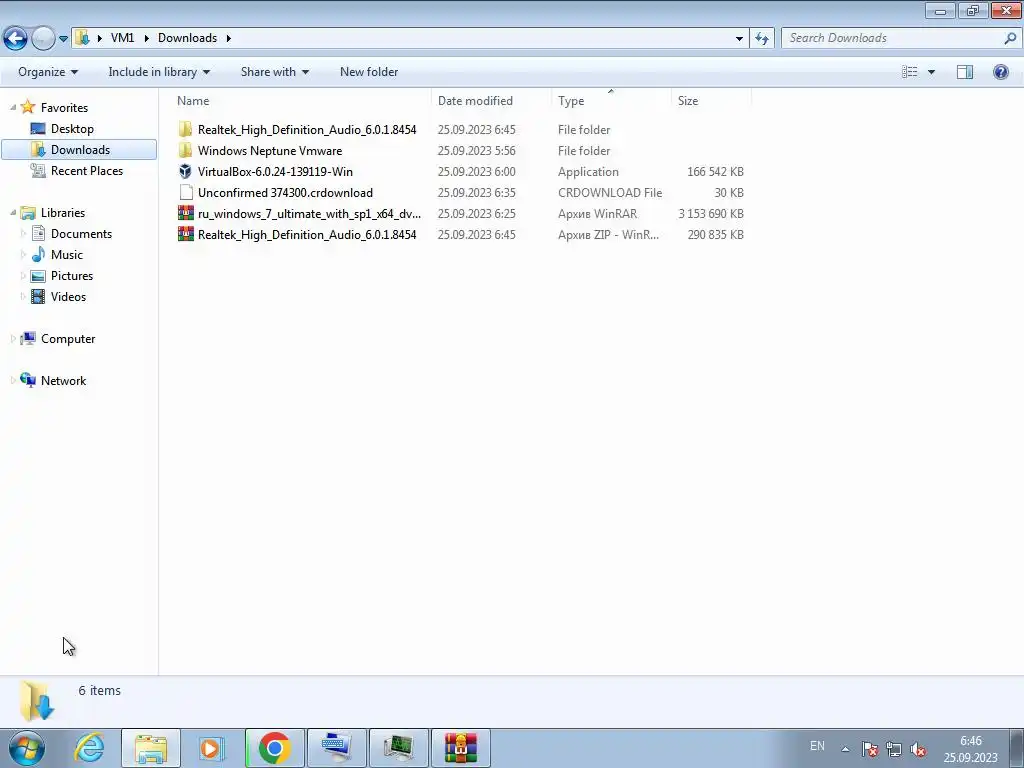Select Network in navigation pane
The height and width of the screenshot is (768, 1024).
click(x=63, y=381)
